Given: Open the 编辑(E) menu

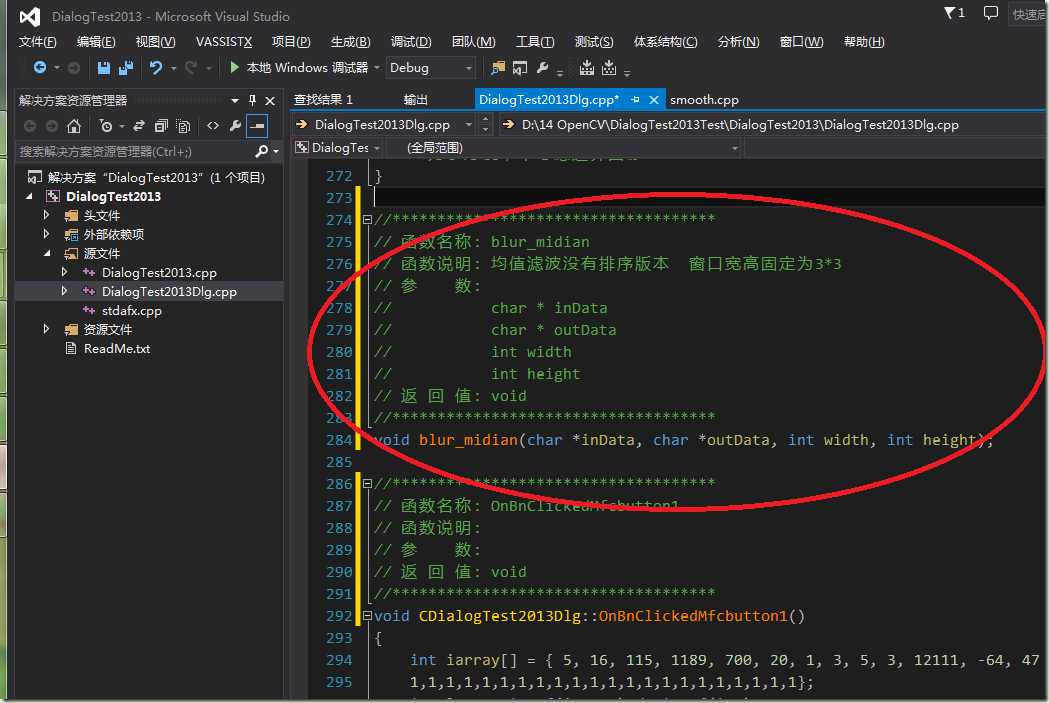Looking at the screenshot, I should [x=96, y=42].
